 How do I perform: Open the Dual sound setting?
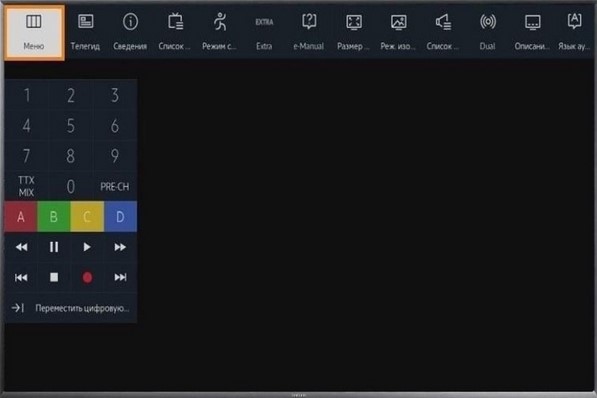(487, 32)
